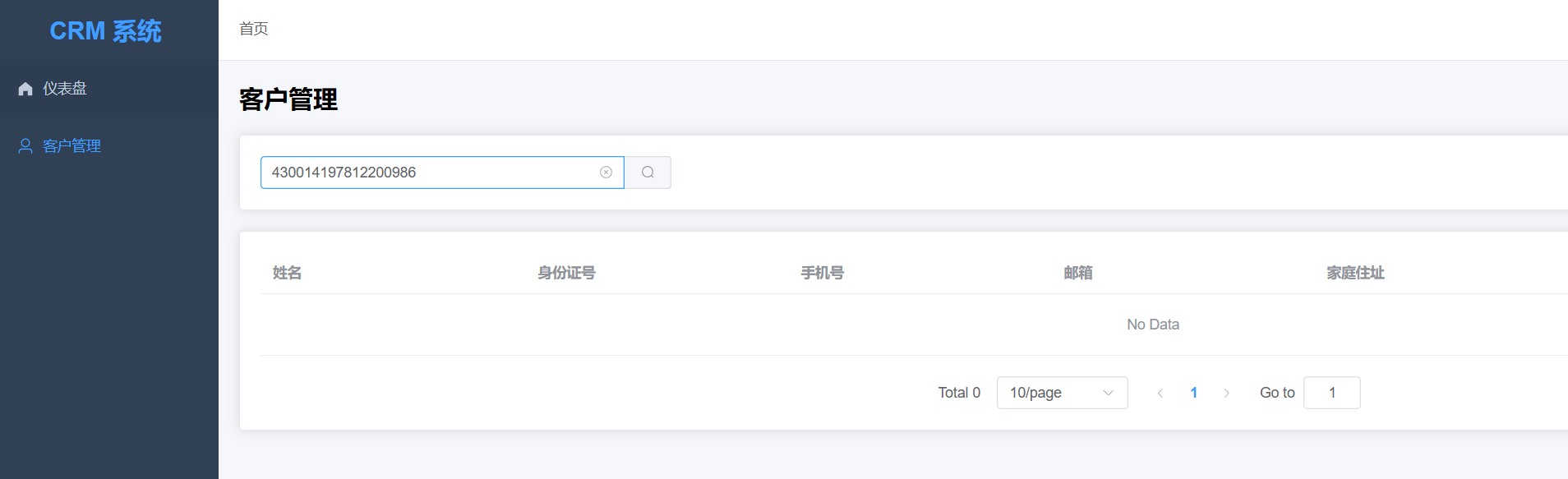The image size is (1568, 479).
Task: Click the Total 0 count text
Action: pyautogui.click(x=959, y=393)
